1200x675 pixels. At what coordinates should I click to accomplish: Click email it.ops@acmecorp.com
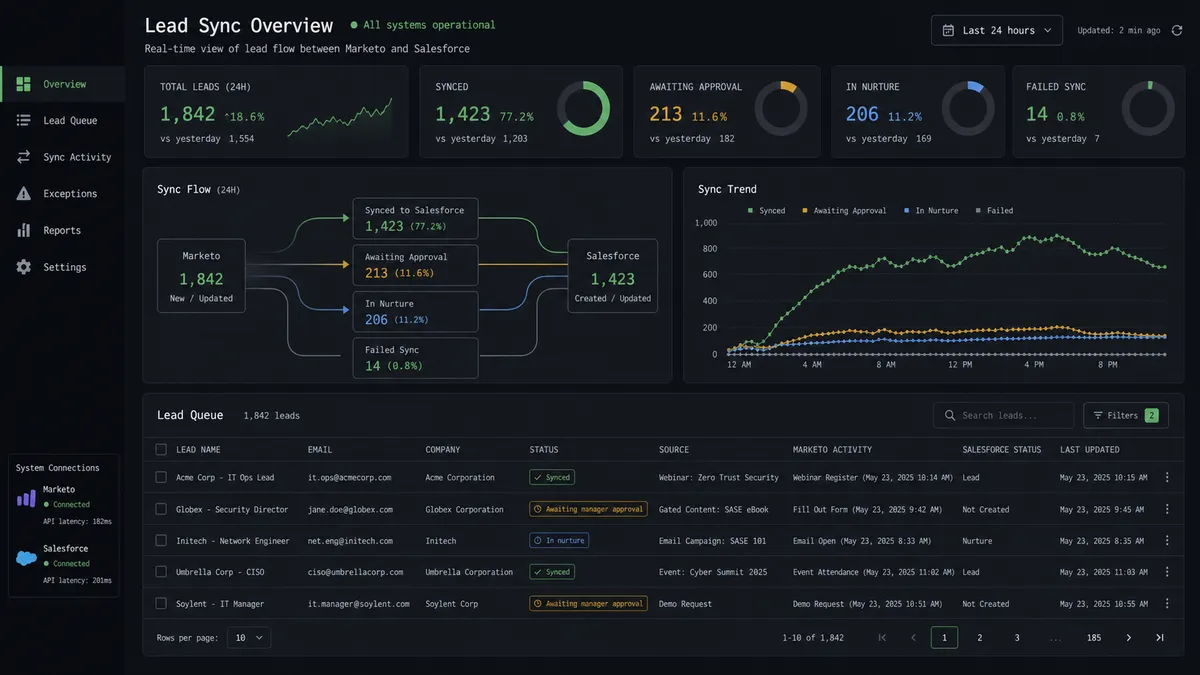coord(349,478)
